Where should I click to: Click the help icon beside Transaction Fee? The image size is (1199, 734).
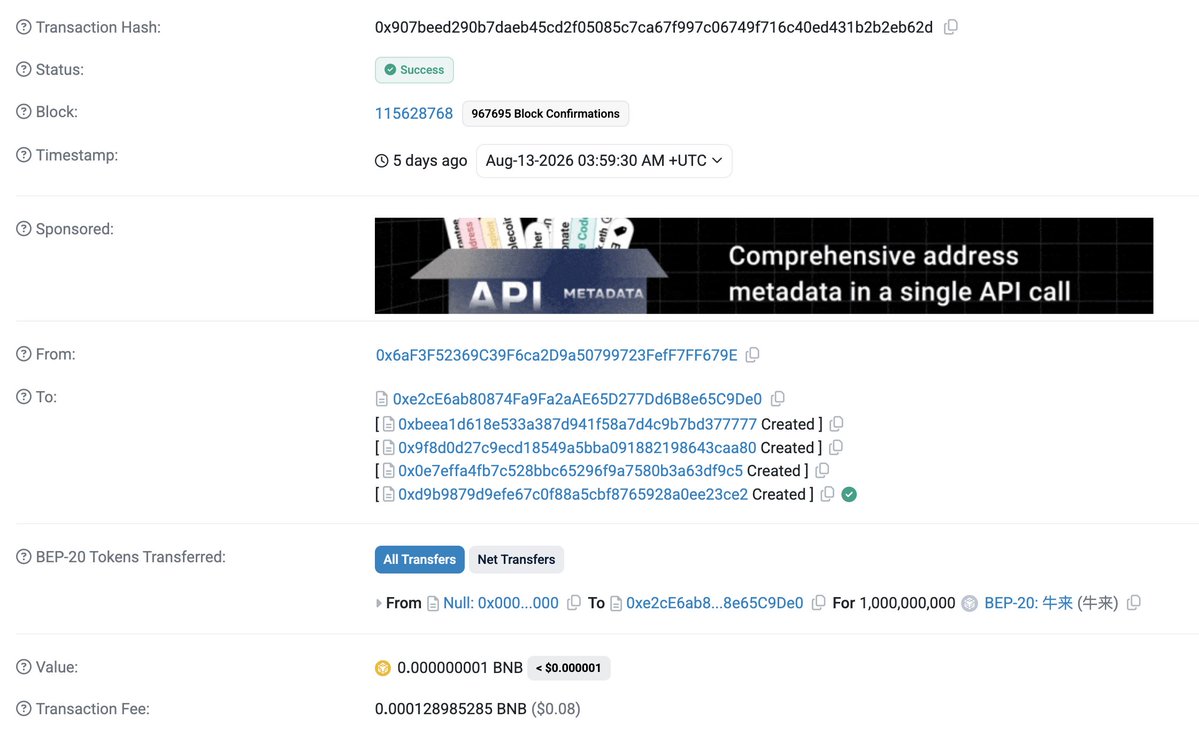coord(24,709)
